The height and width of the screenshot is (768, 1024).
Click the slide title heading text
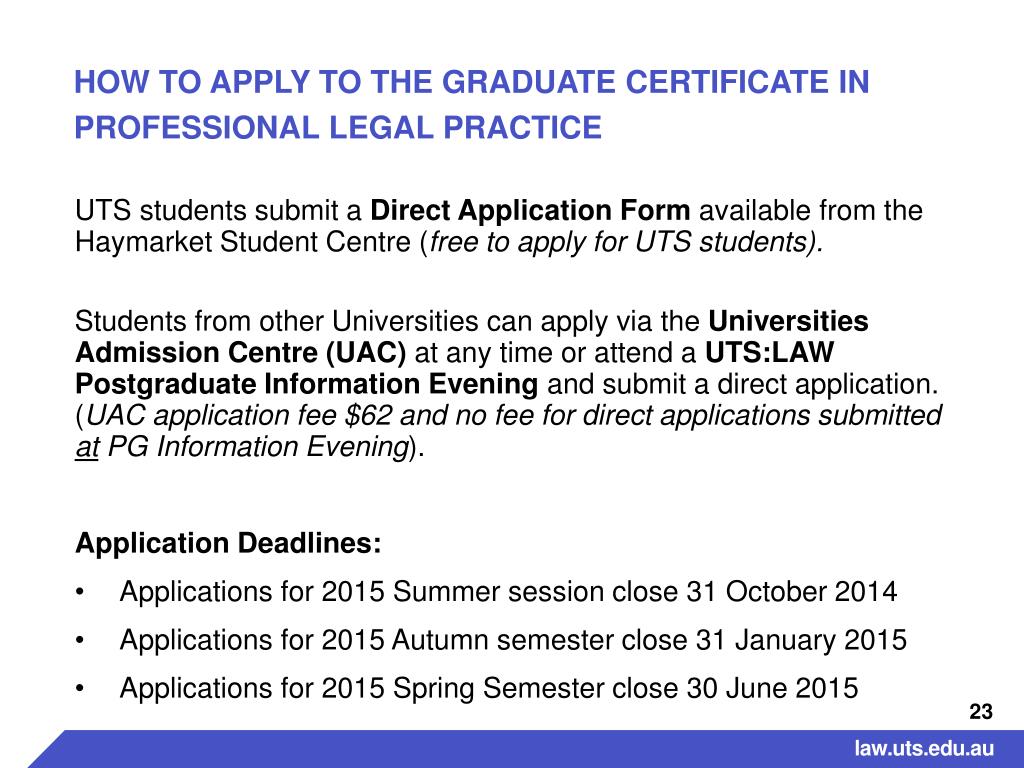pos(472,104)
